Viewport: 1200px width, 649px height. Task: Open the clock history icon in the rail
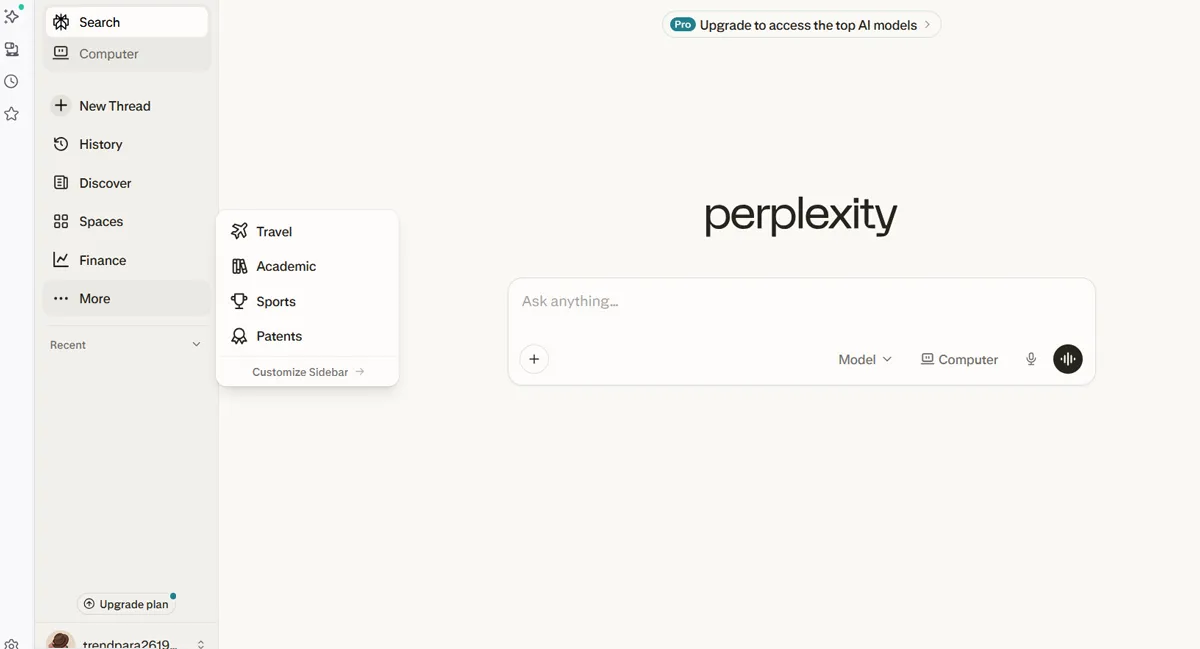[12, 81]
